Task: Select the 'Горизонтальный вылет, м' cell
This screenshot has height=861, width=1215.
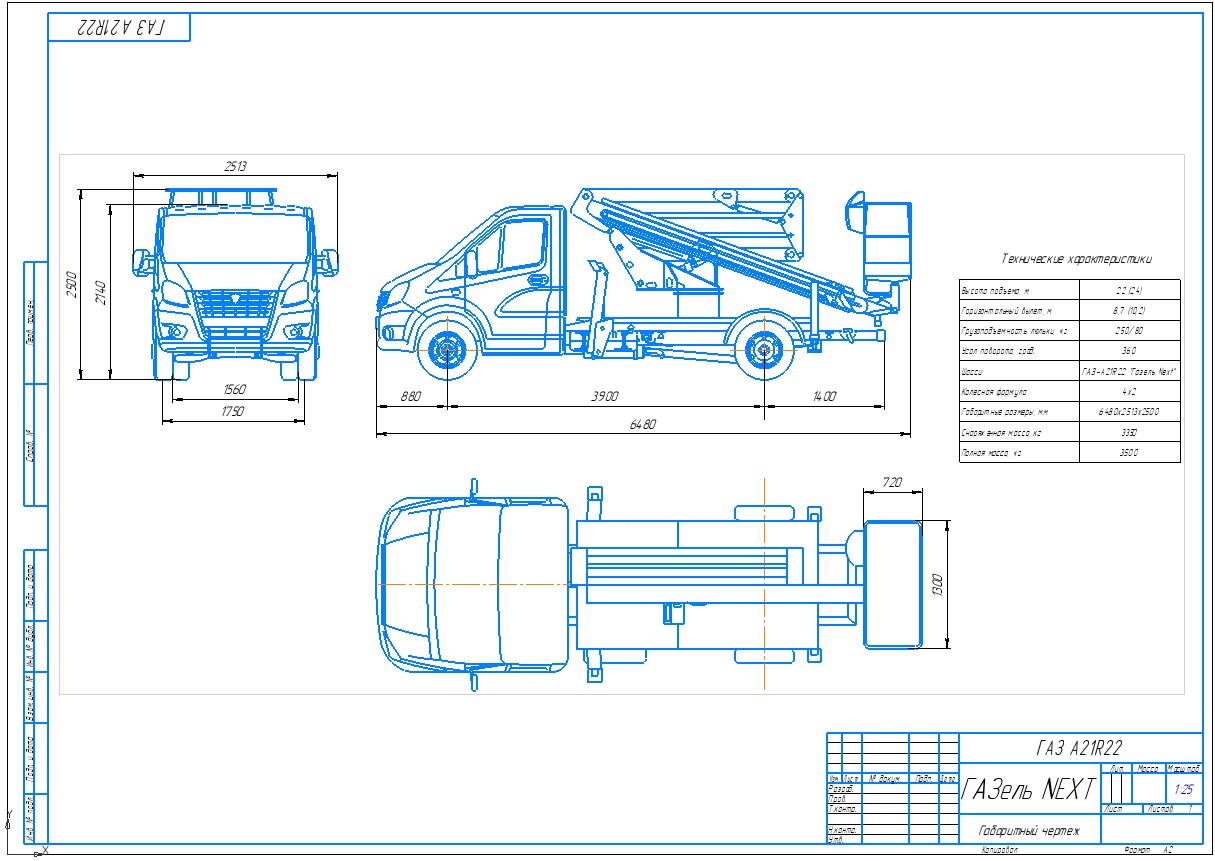Action: pyautogui.click(x=1020, y=311)
